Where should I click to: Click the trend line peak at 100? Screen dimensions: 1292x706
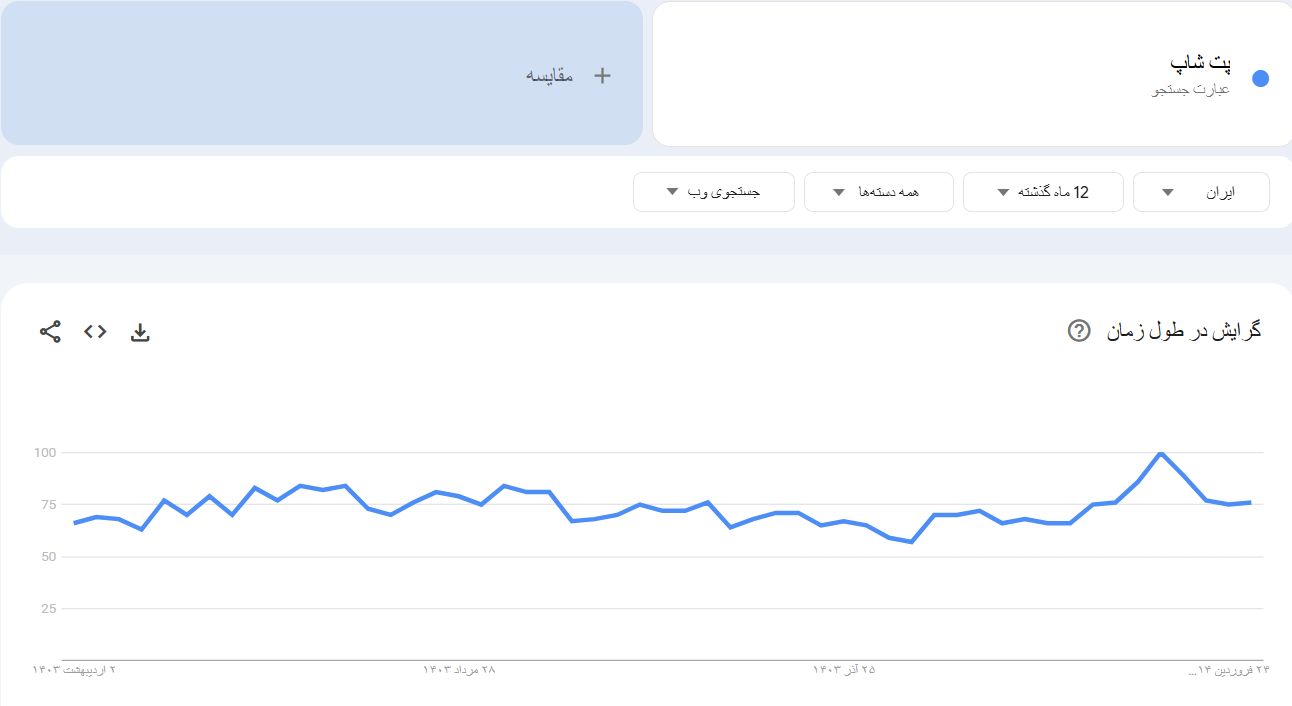click(1160, 454)
